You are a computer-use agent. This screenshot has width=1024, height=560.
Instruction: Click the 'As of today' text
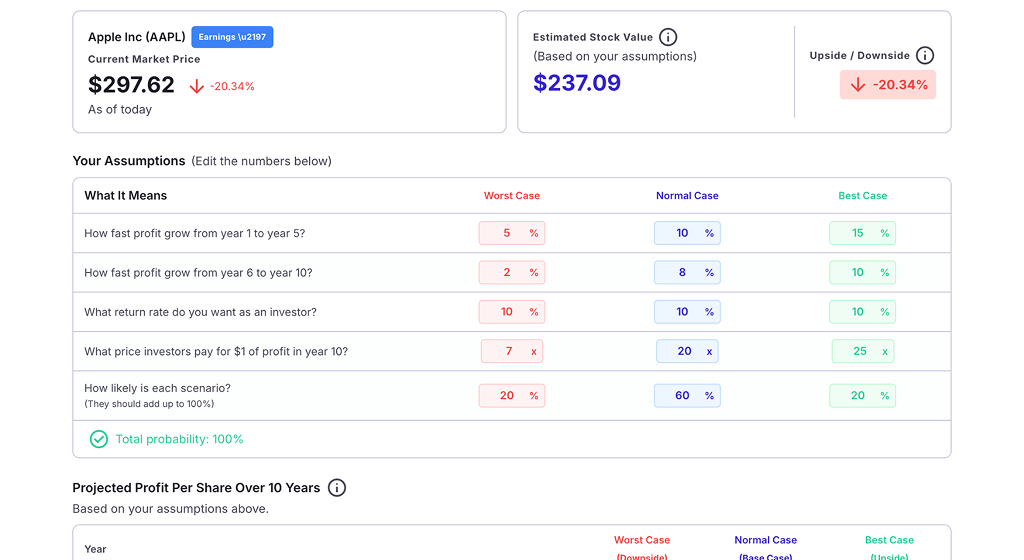(x=120, y=110)
